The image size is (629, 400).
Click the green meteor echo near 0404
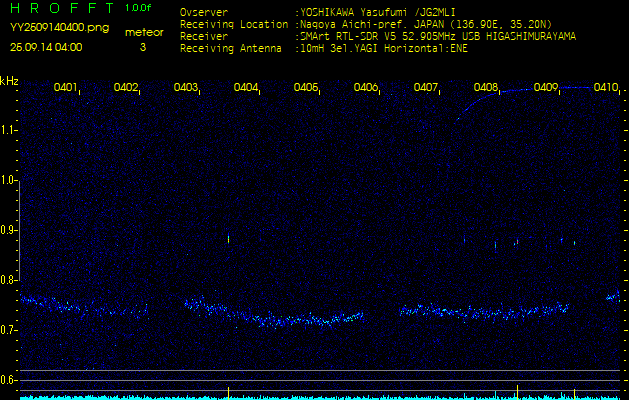coord(228,239)
